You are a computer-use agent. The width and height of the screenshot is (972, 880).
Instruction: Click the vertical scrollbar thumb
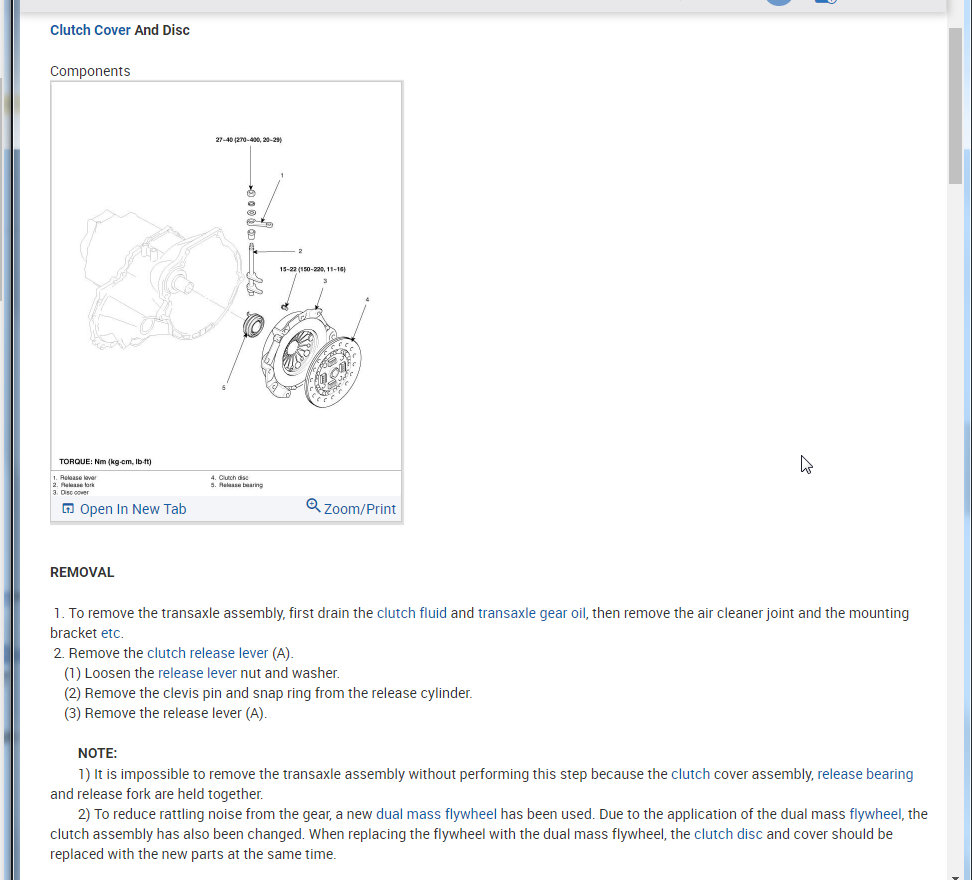point(955,105)
